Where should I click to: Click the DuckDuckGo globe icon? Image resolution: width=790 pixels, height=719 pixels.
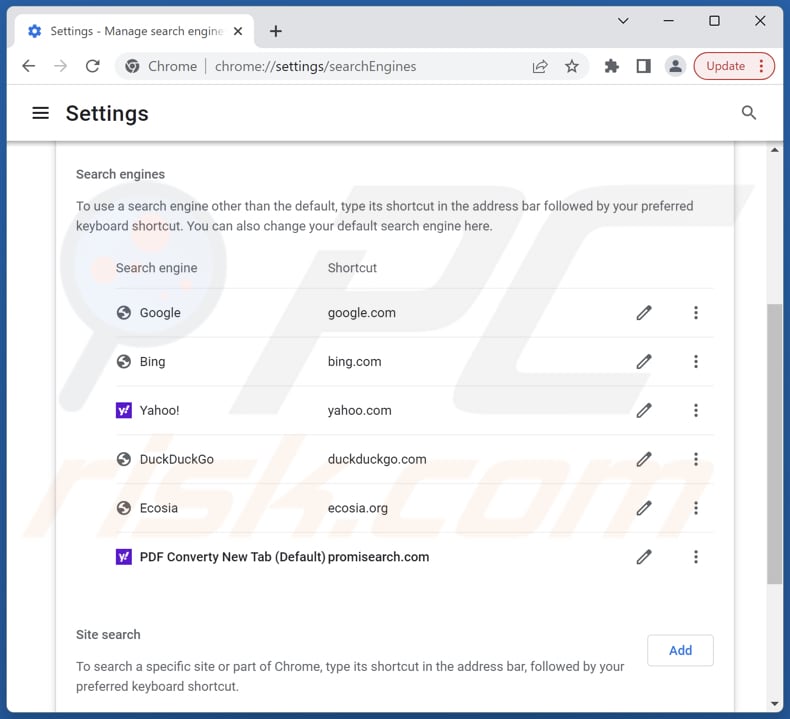coord(124,460)
